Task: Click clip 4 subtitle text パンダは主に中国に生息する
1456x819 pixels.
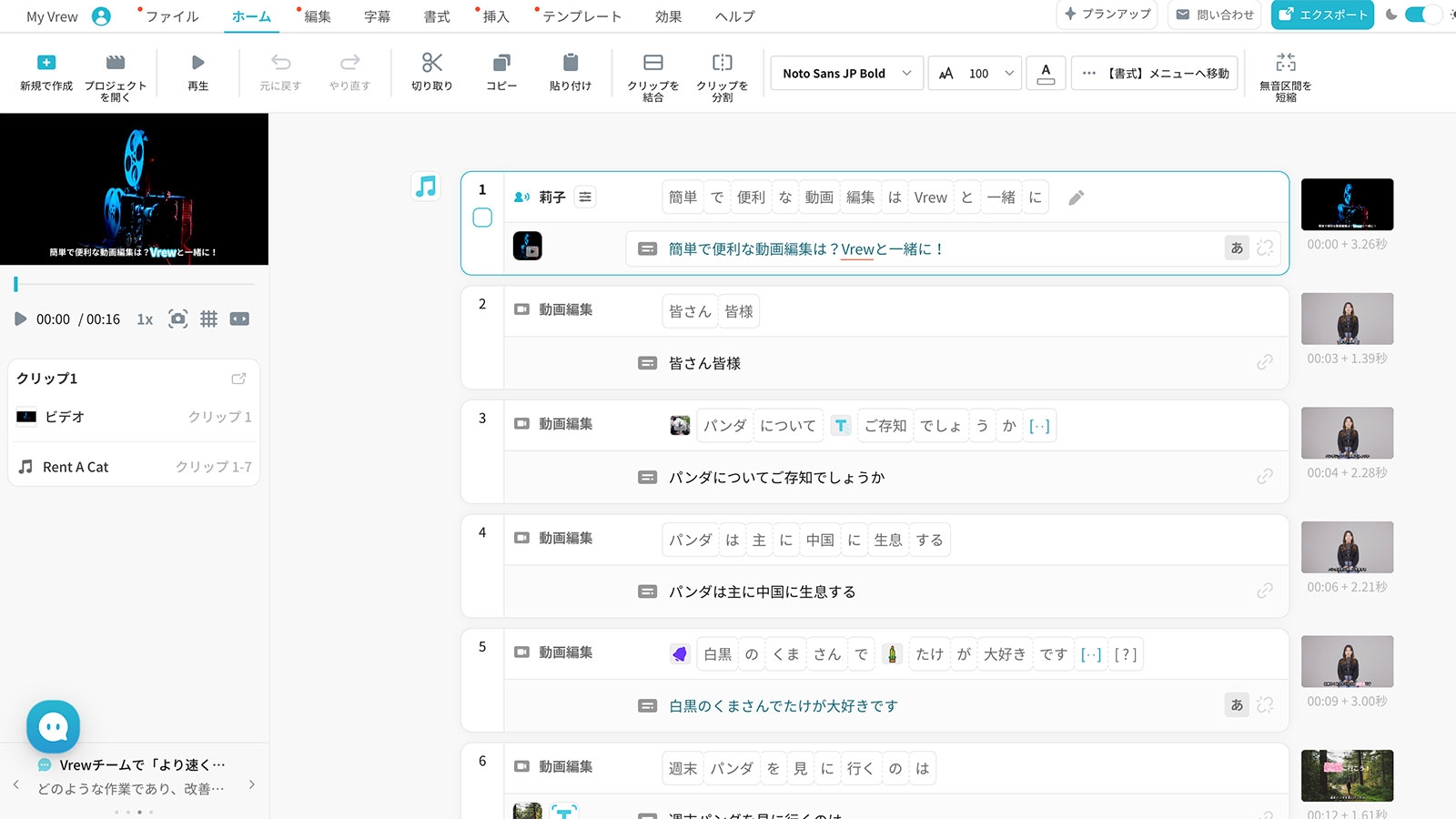Action: pos(762,591)
